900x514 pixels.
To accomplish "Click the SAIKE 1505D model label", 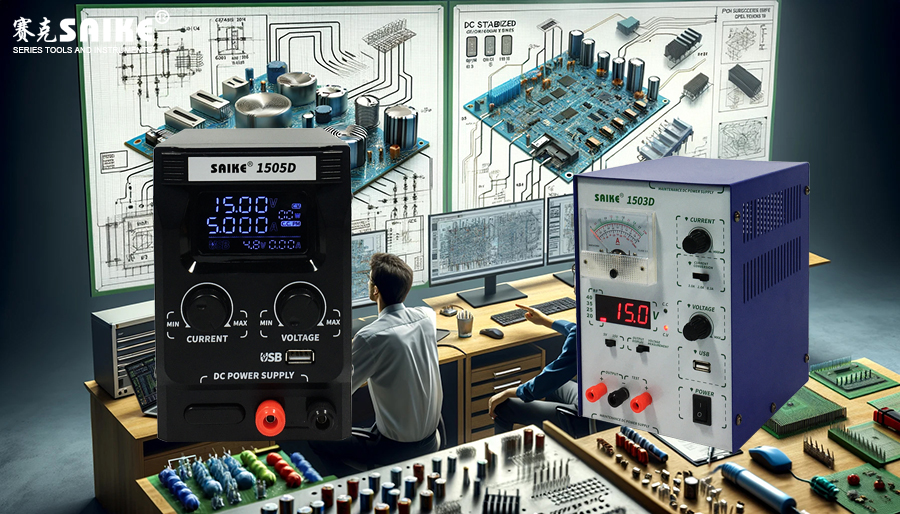I will (251, 168).
